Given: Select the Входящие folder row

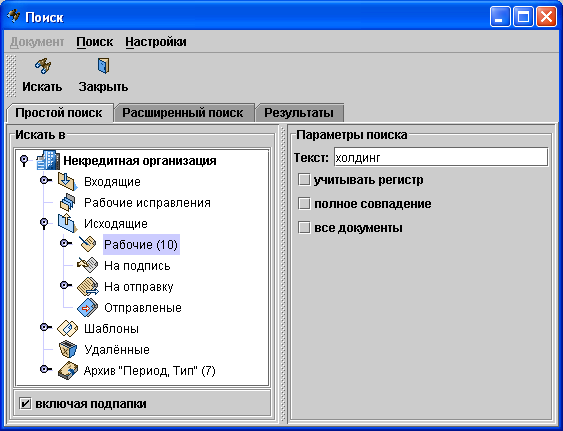Looking at the screenshot, I should point(112,182).
